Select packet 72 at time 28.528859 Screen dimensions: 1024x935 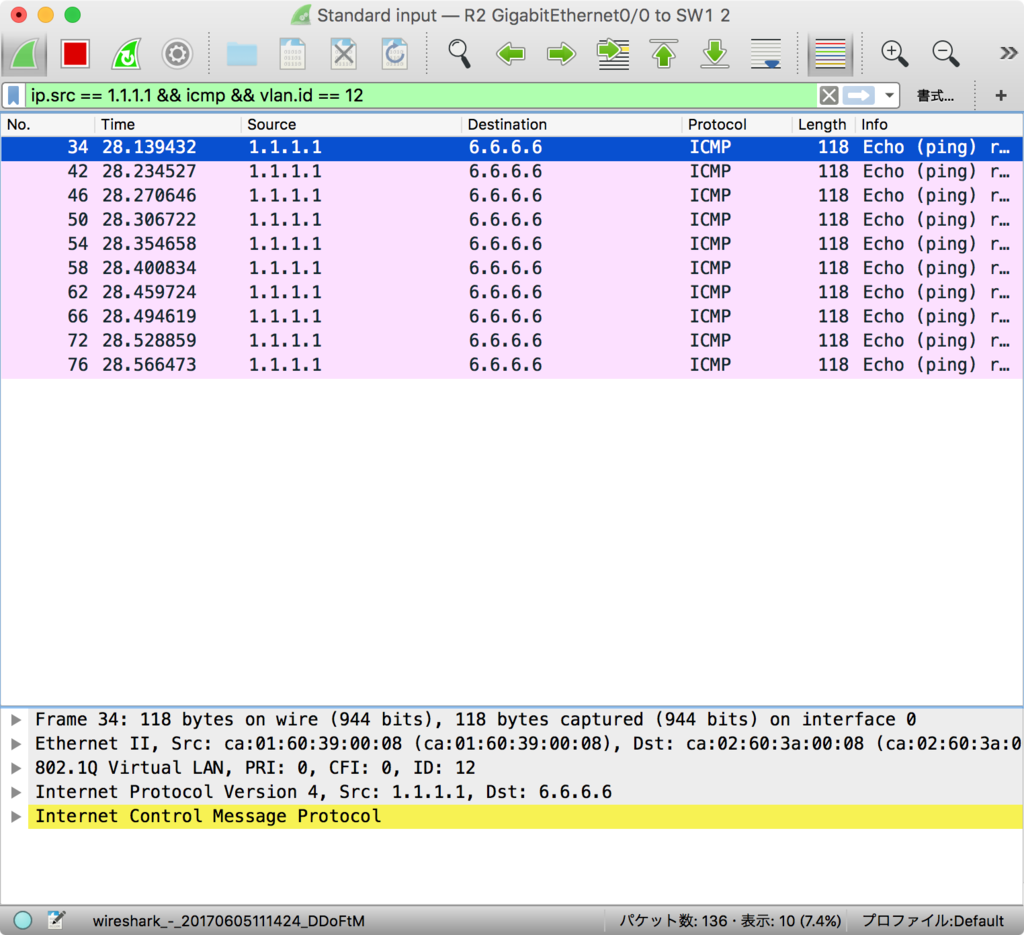[x=512, y=341]
